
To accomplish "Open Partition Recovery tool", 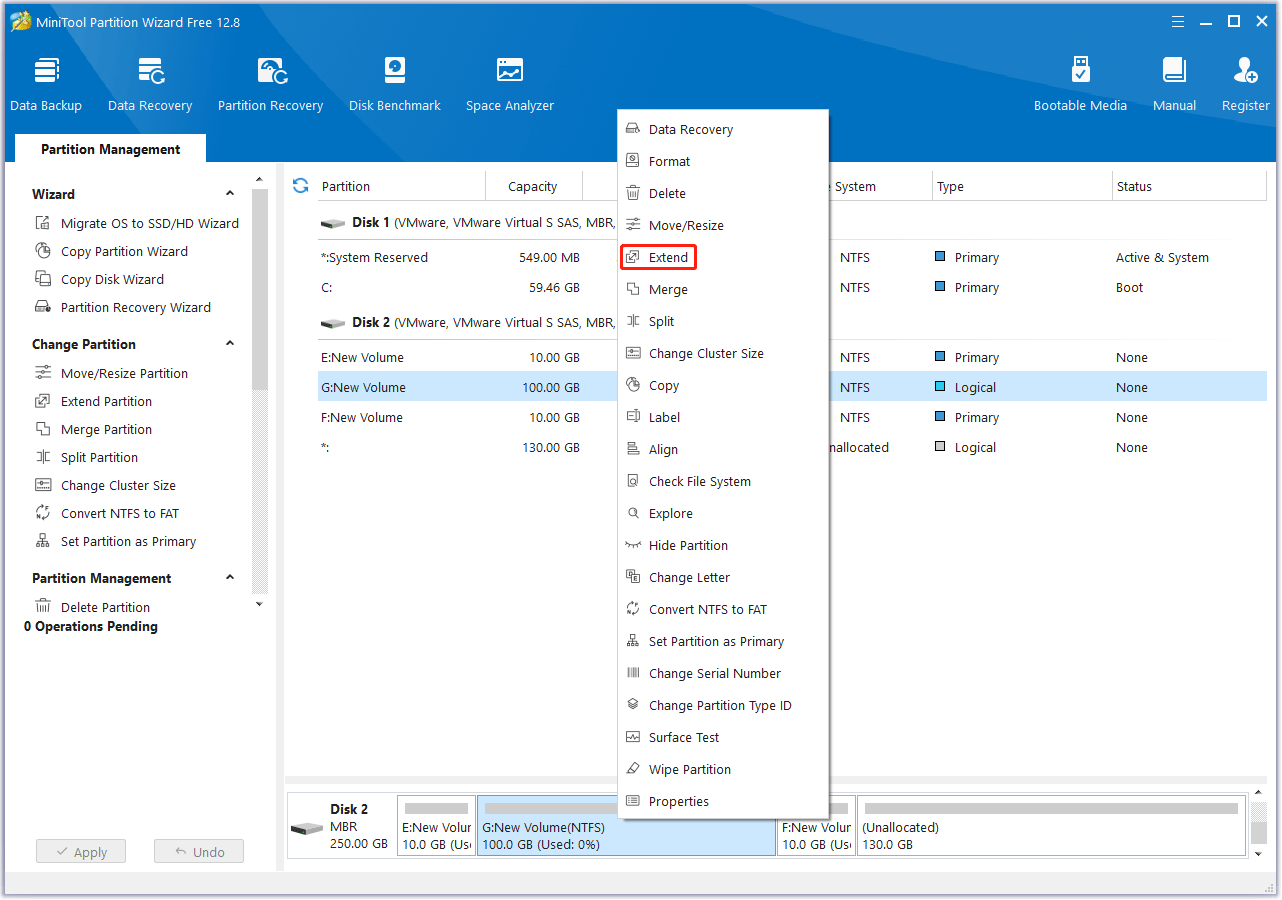I will pos(270,85).
